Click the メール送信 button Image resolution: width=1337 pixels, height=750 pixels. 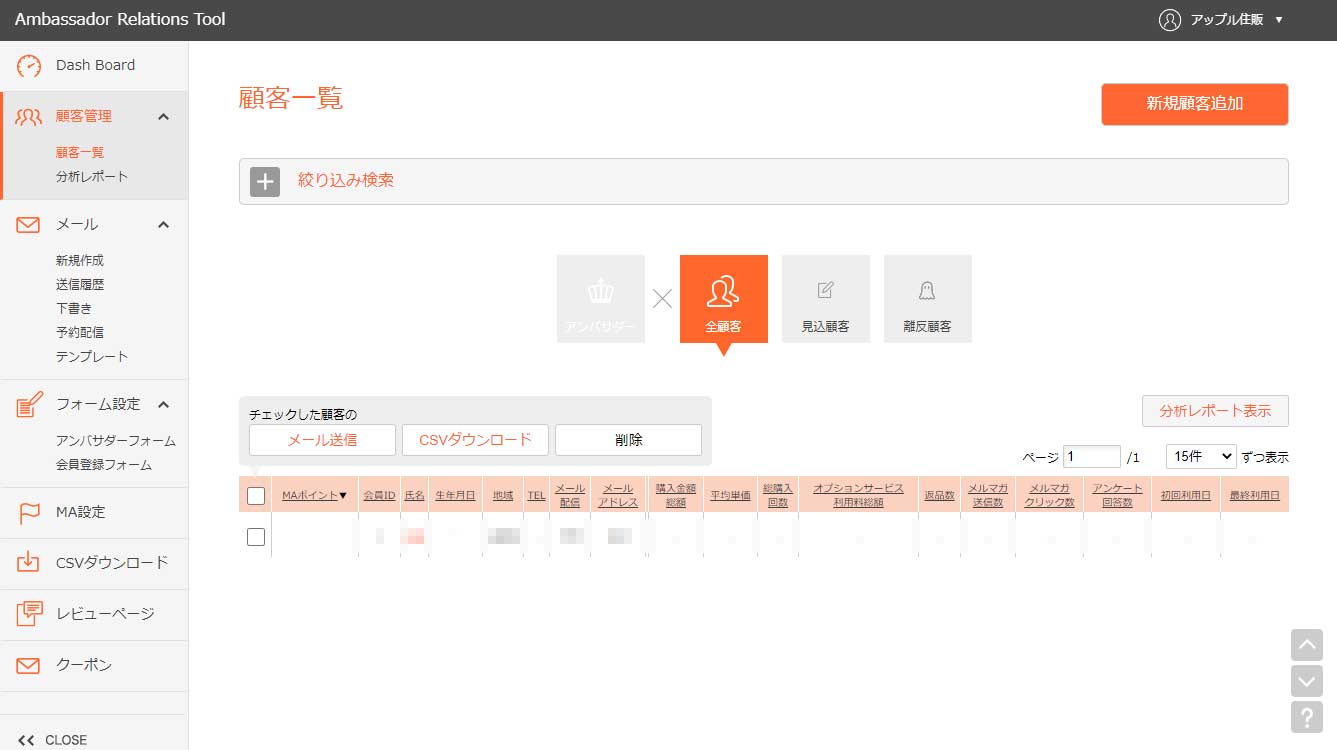[322, 440]
